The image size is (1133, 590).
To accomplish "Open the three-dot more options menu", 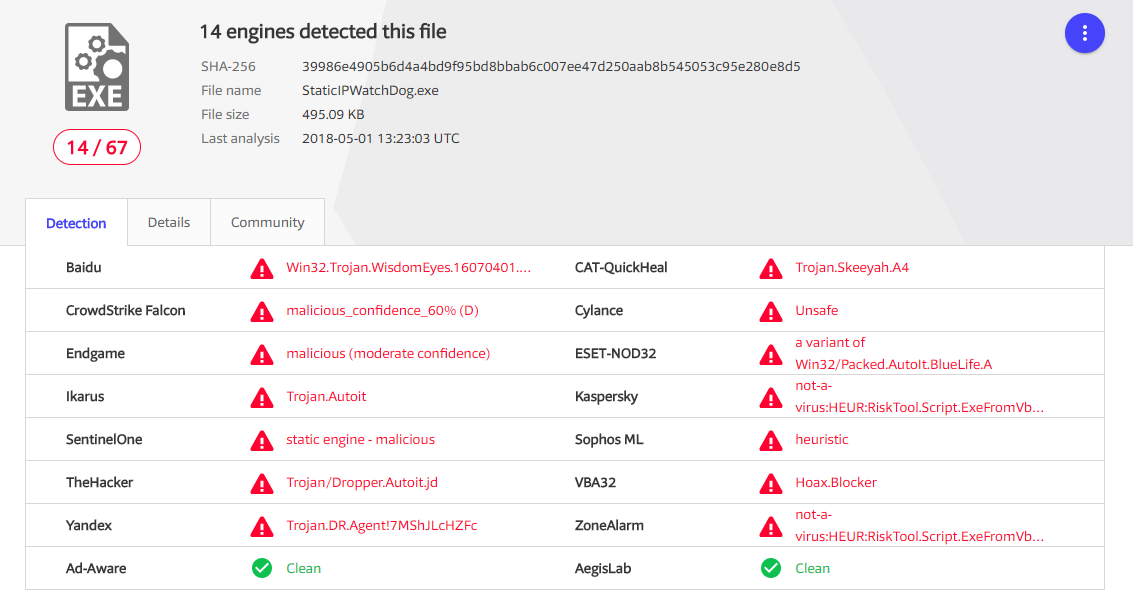I will (x=1084, y=33).
